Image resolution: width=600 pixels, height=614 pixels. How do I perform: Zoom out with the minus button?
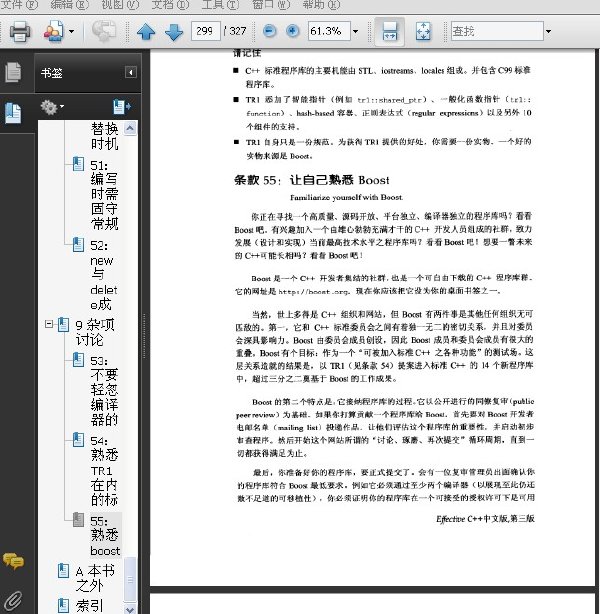pos(269,31)
